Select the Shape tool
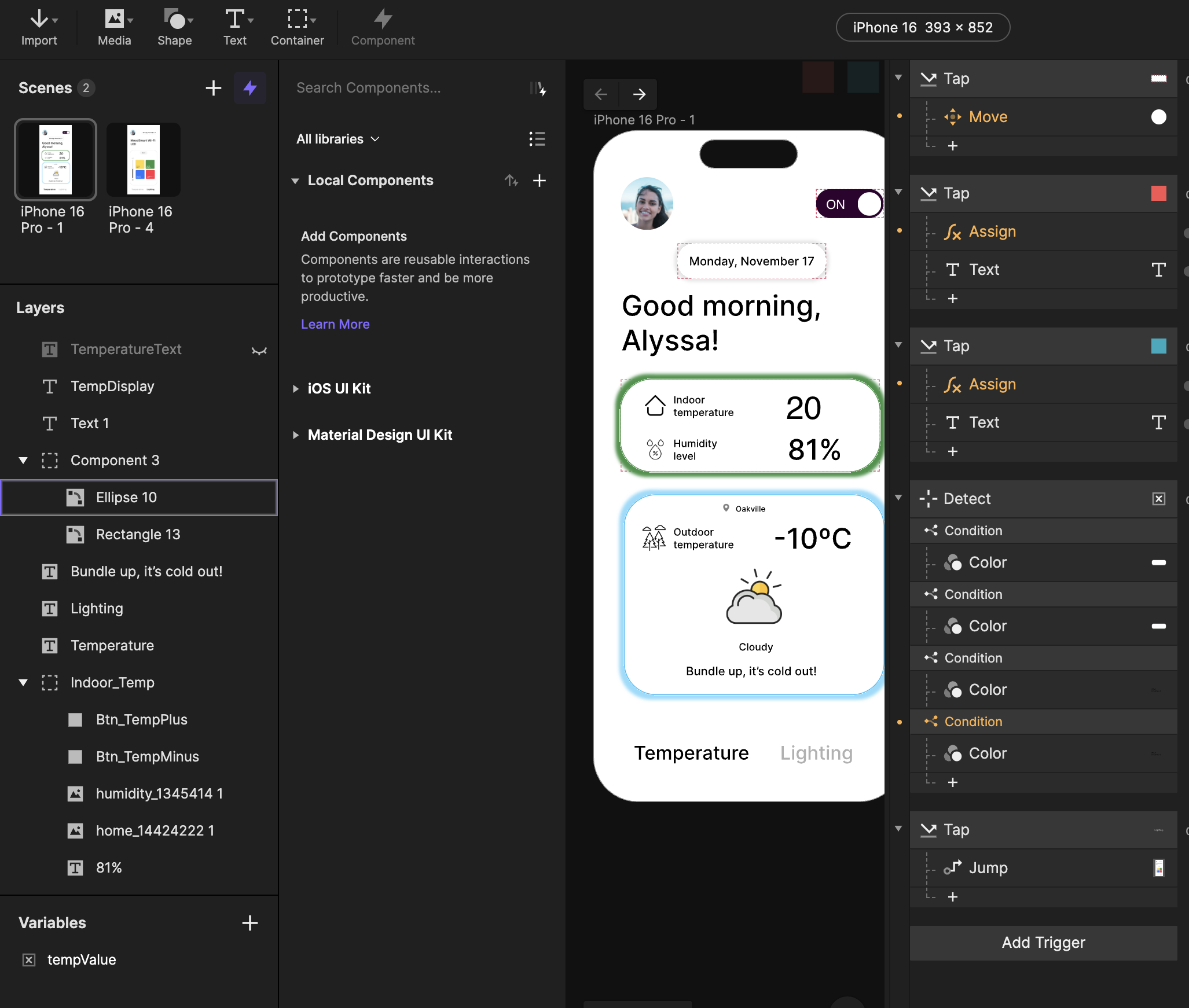Viewport: 1189px width, 1008px height. pyautogui.click(x=174, y=27)
